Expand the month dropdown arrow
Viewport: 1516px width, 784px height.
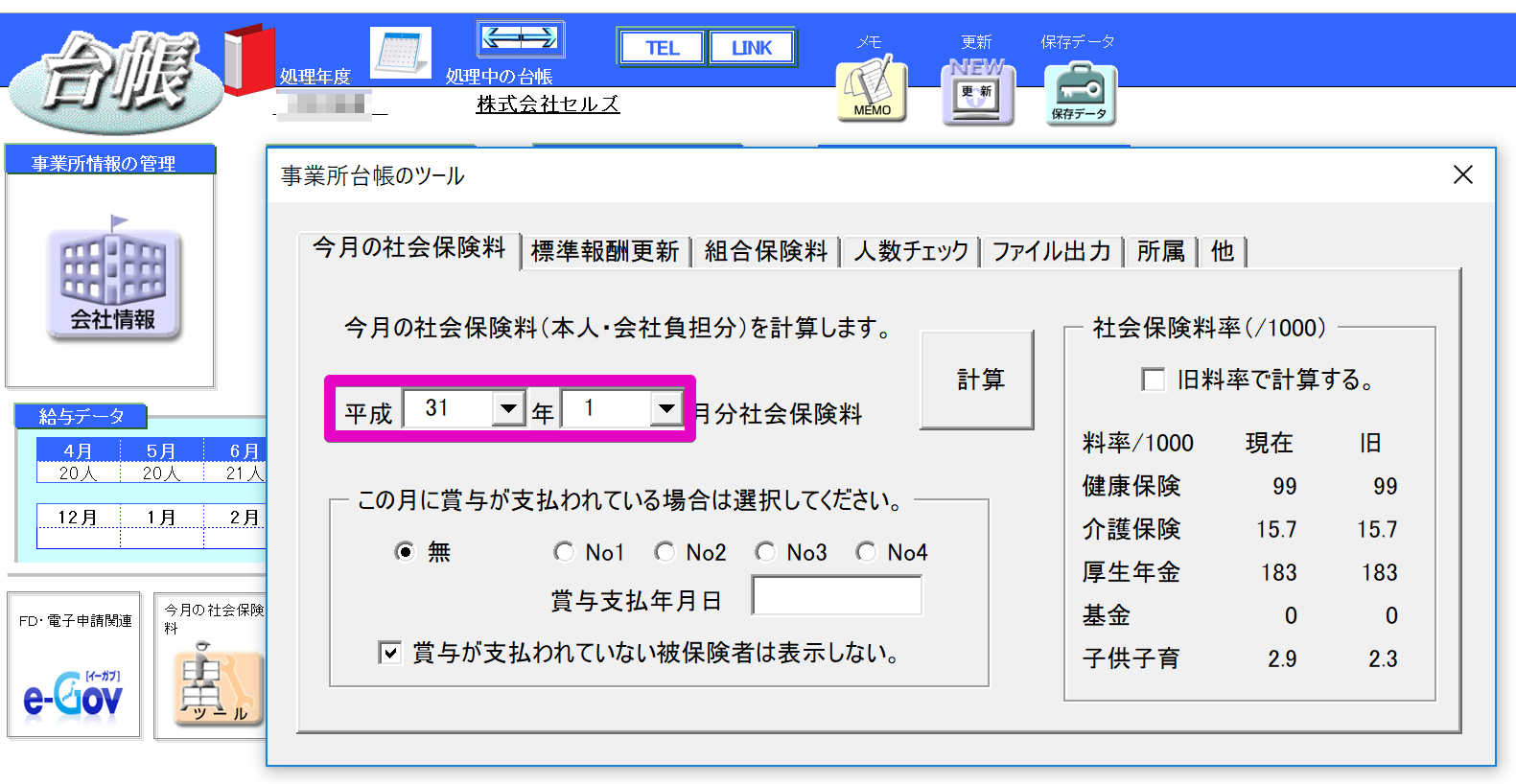(666, 408)
